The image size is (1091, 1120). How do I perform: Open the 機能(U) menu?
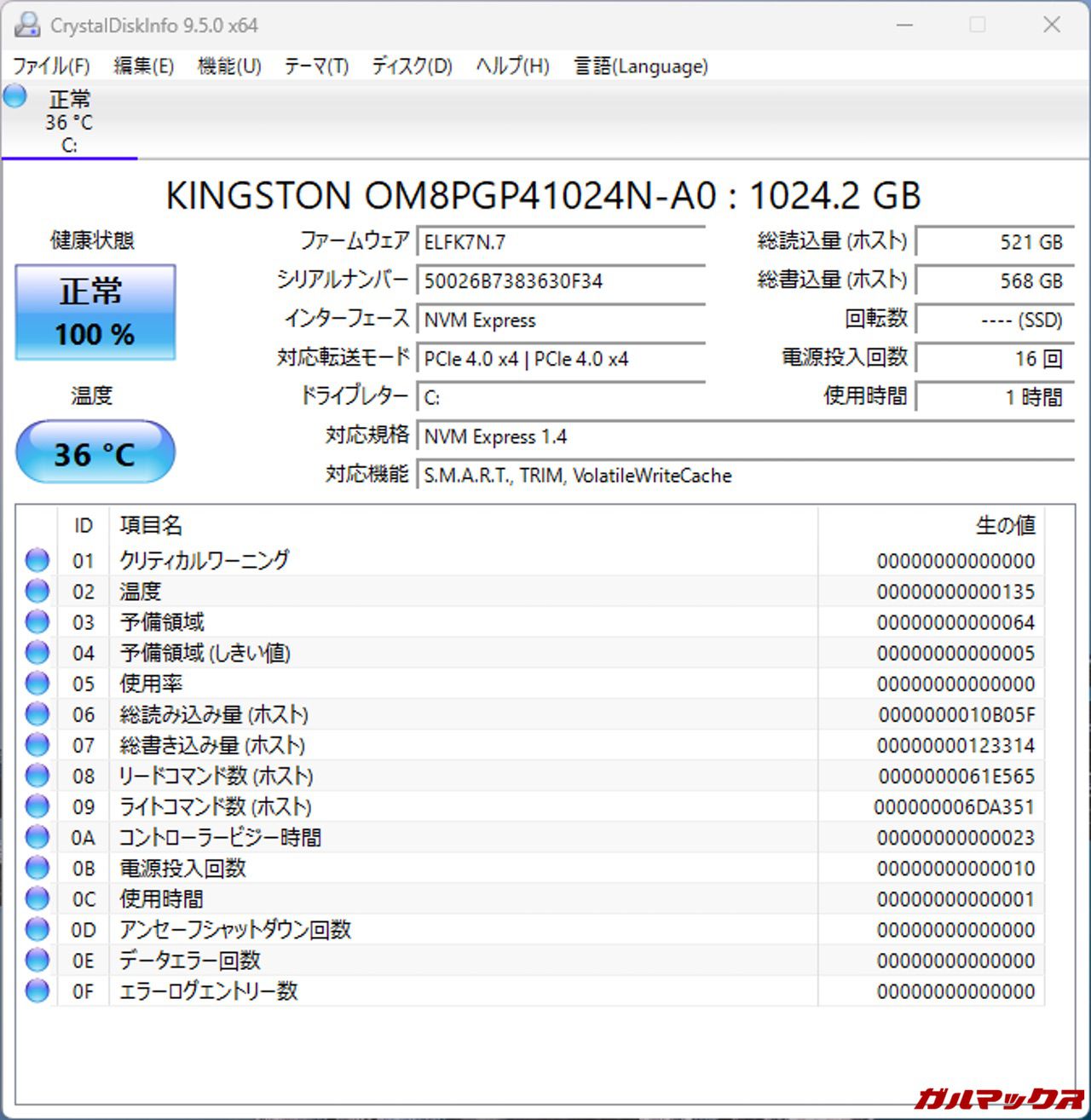228,66
